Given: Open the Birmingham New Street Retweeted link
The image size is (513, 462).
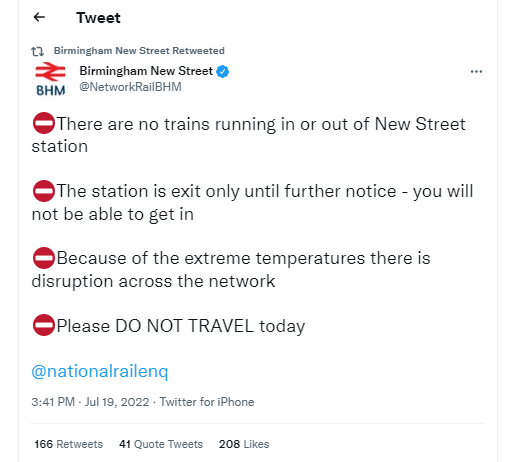Looking at the screenshot, I should [139, 51].
